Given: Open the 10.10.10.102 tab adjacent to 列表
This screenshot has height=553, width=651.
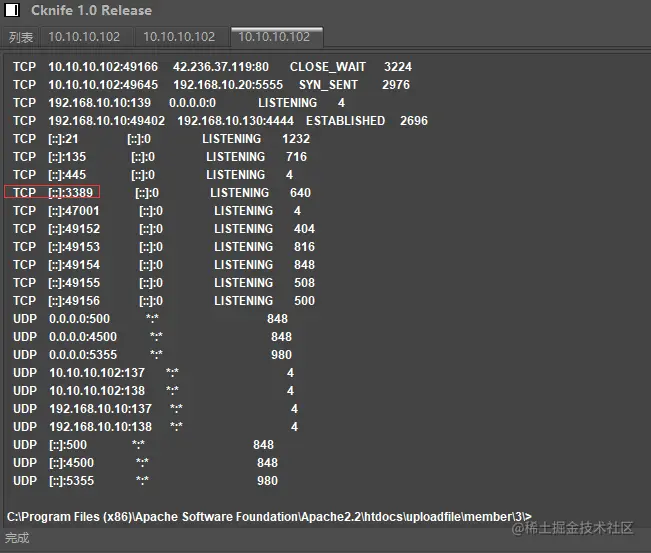Looking at the screenshot, I should (x=84, y=37).
